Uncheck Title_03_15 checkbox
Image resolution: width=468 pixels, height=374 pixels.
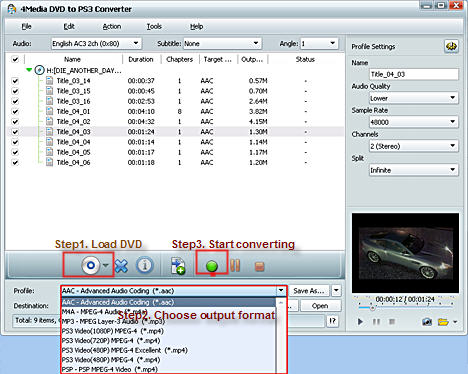tap(15, 91)
